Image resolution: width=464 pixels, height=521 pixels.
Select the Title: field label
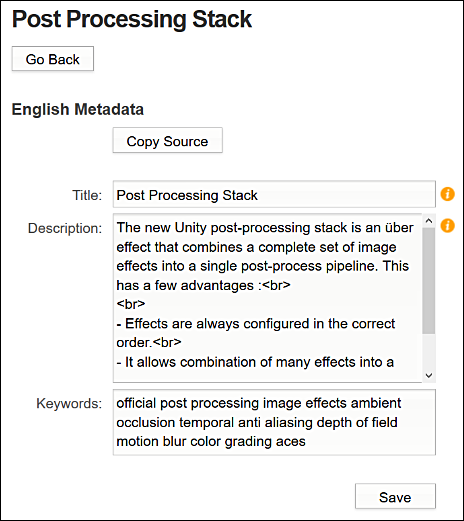click(87, 195)
